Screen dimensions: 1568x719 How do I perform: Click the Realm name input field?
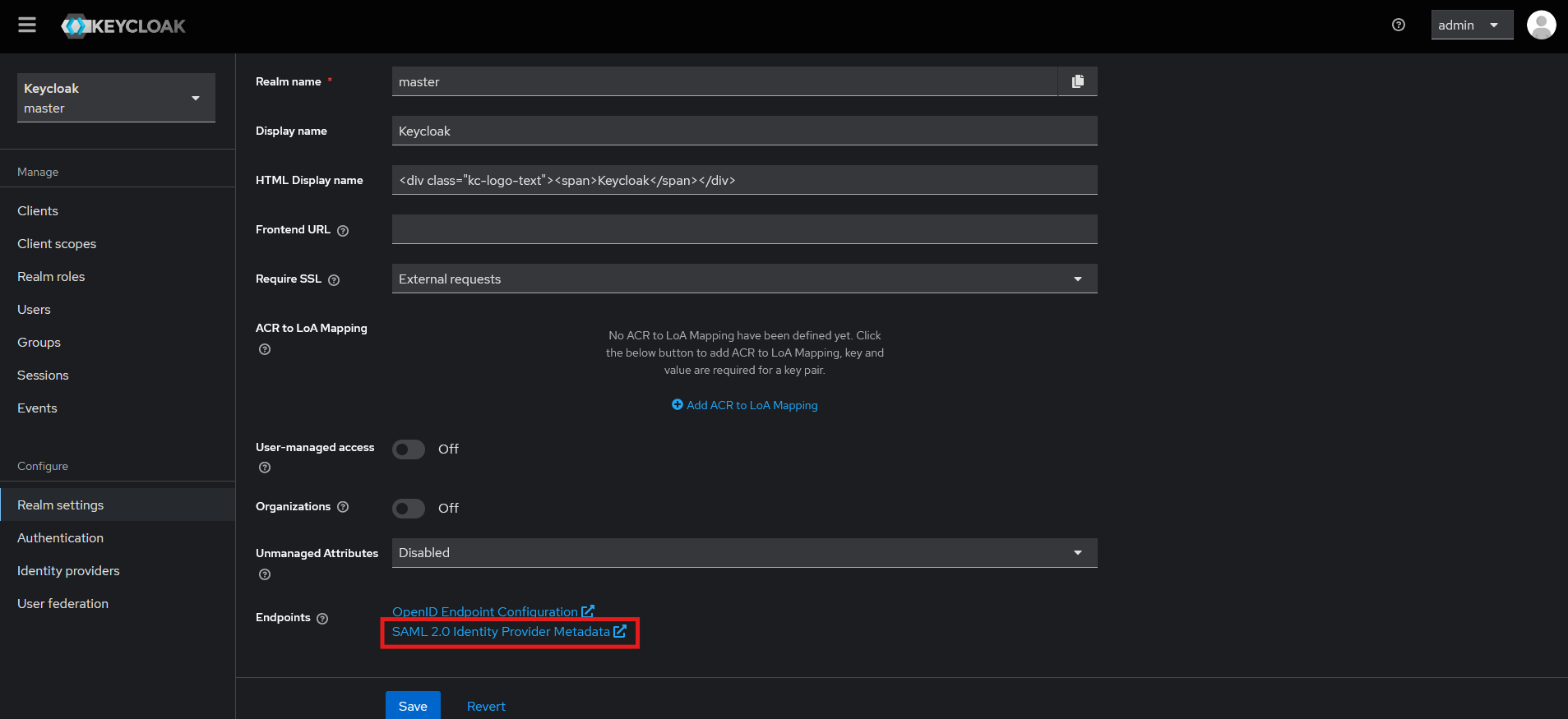pos(724,81)
